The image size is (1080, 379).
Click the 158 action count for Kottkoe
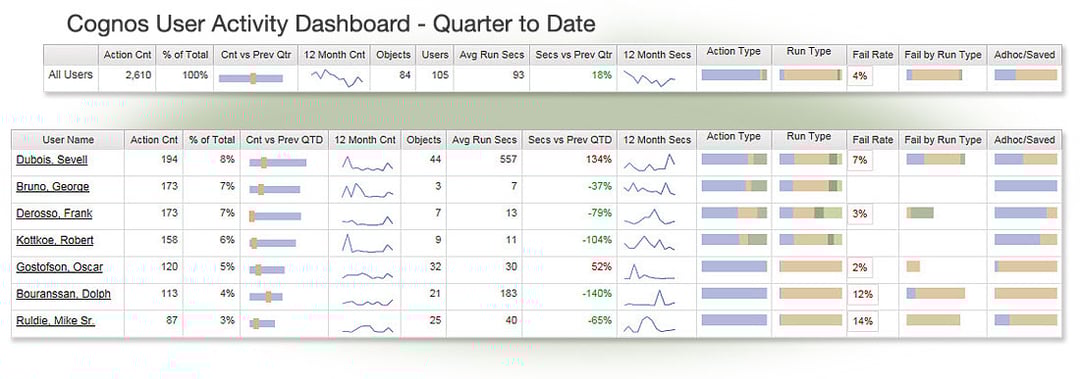[x=168, y=240]
